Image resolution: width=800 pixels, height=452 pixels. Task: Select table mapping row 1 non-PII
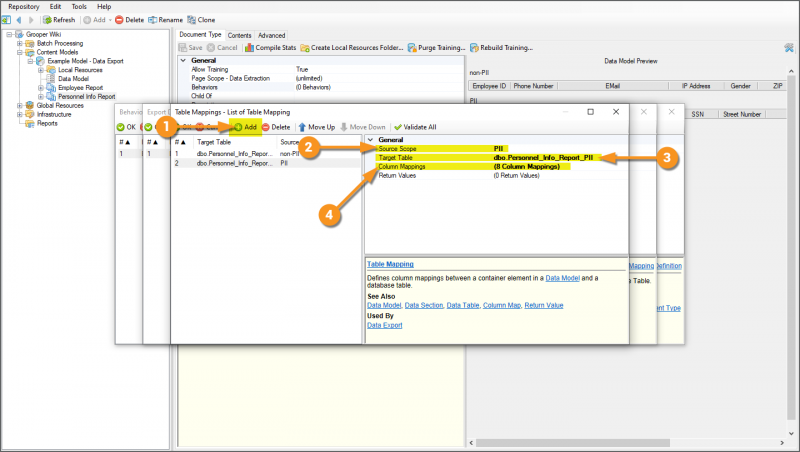(x=266, y=154)
